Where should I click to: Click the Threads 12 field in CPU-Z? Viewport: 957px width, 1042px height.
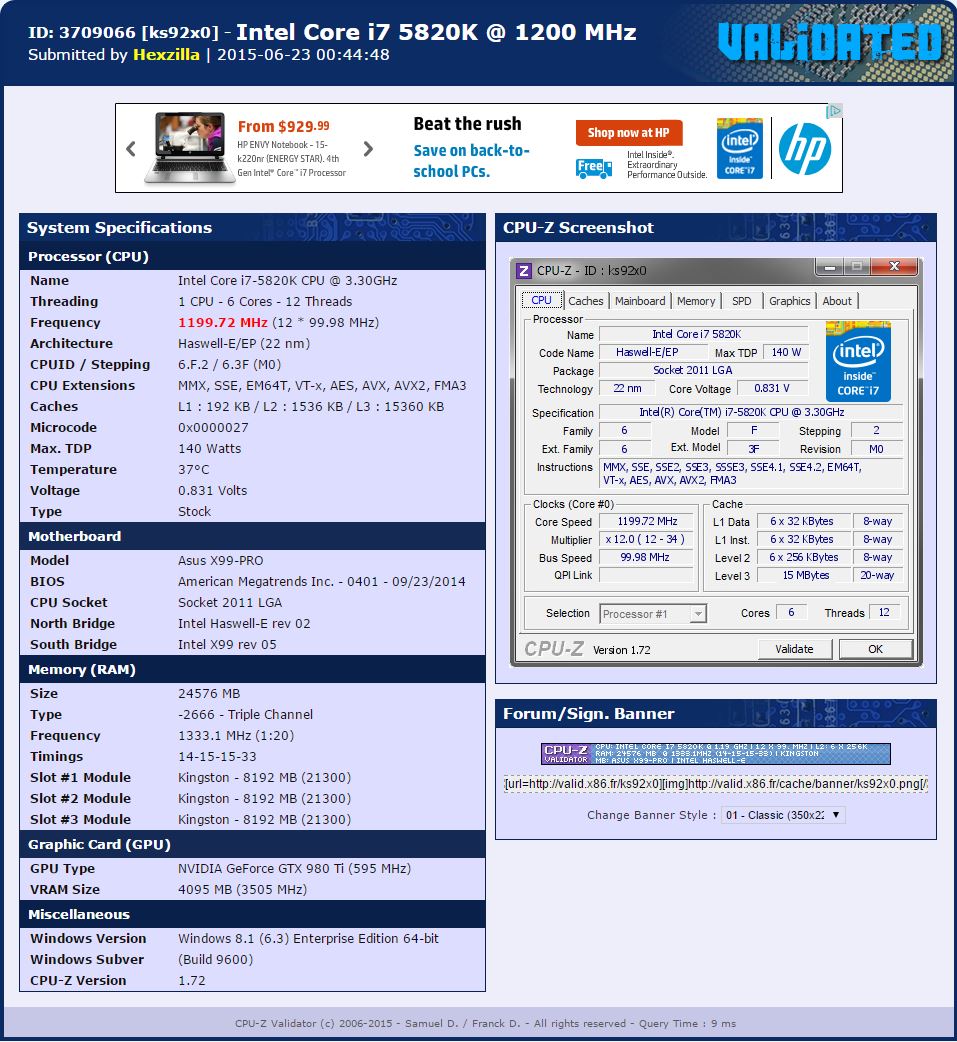pyautogui.click(x=884, y=612)
